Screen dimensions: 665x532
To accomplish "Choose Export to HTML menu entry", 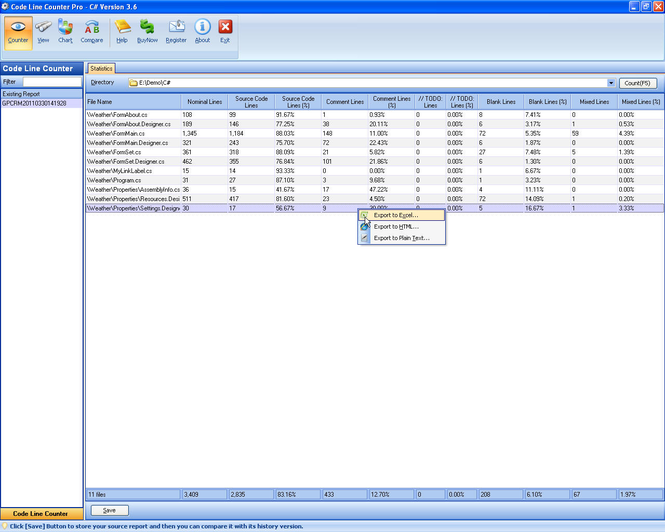I will coord(402,227).
